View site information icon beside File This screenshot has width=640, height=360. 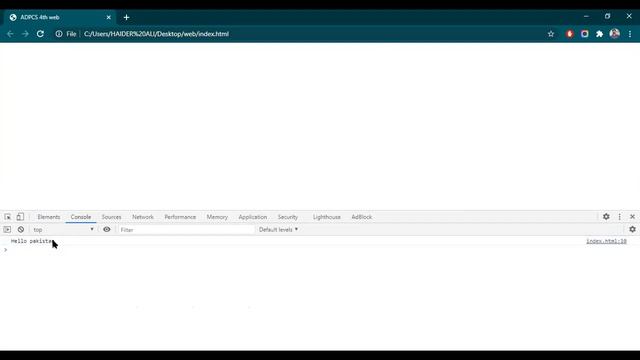tap(59, 34)
